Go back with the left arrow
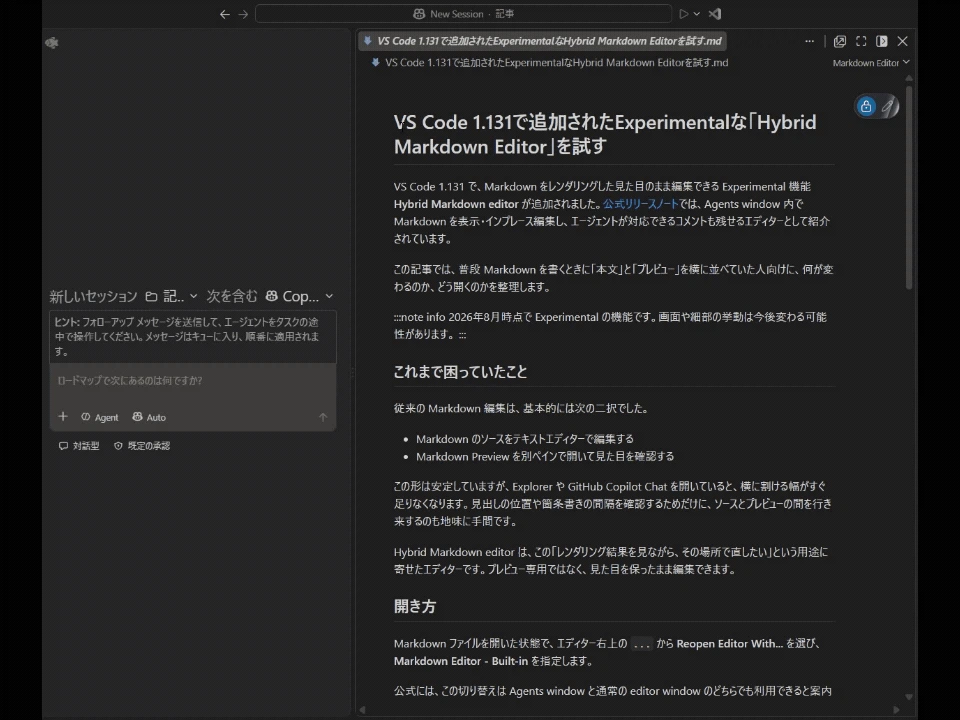Screen dimensions: 960x720 (225, 14)
